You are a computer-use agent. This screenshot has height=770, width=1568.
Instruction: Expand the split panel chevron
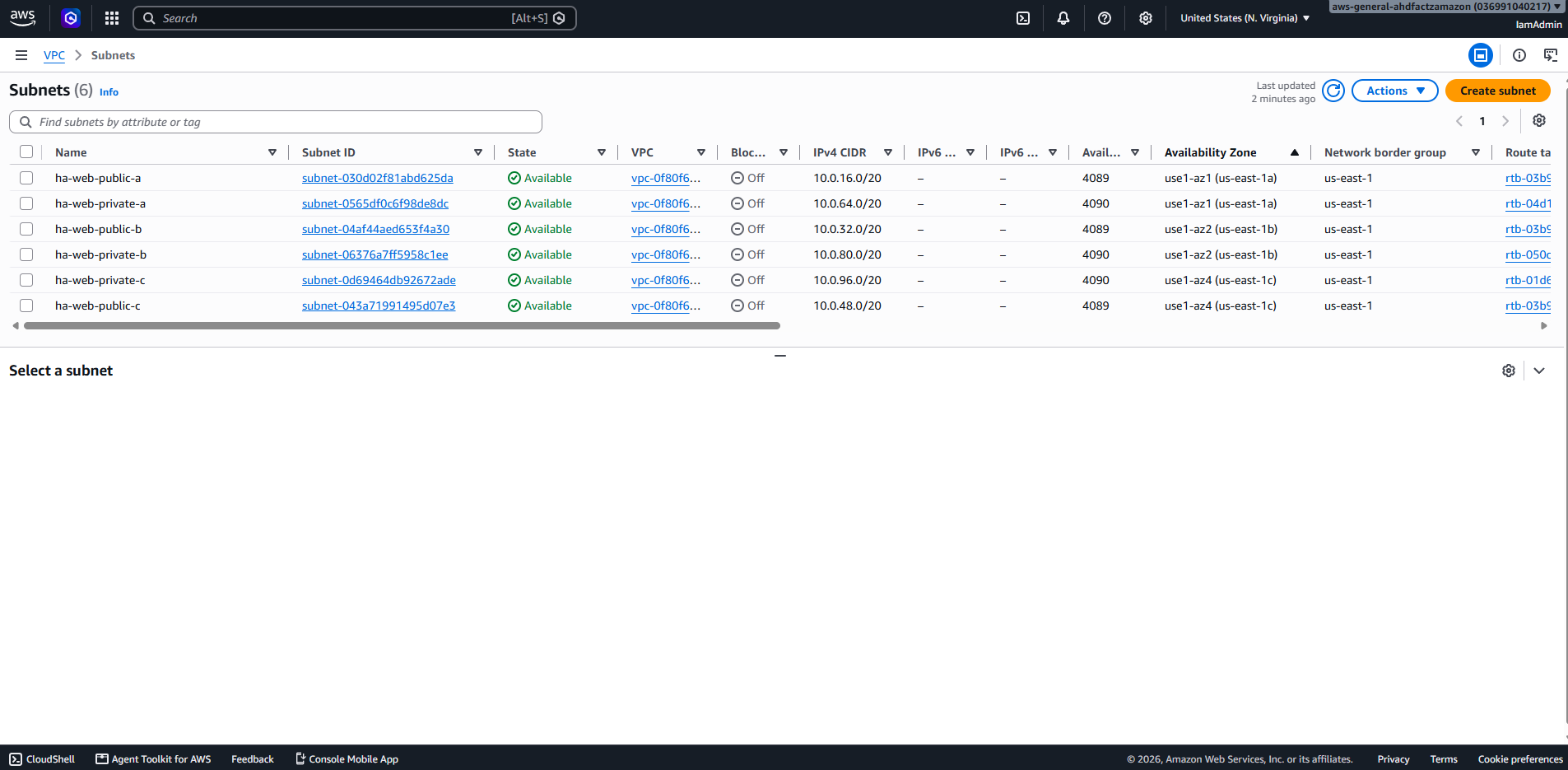[x=1539, y=371]
